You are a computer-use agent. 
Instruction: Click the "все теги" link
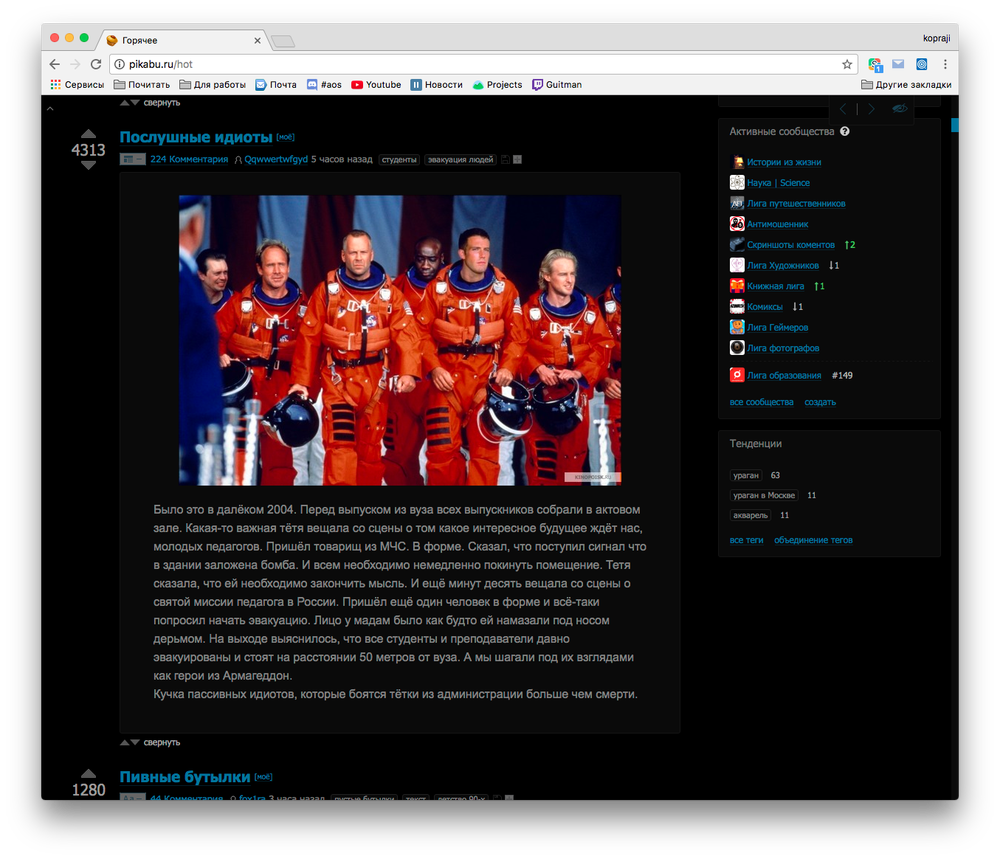coord(746,540)
